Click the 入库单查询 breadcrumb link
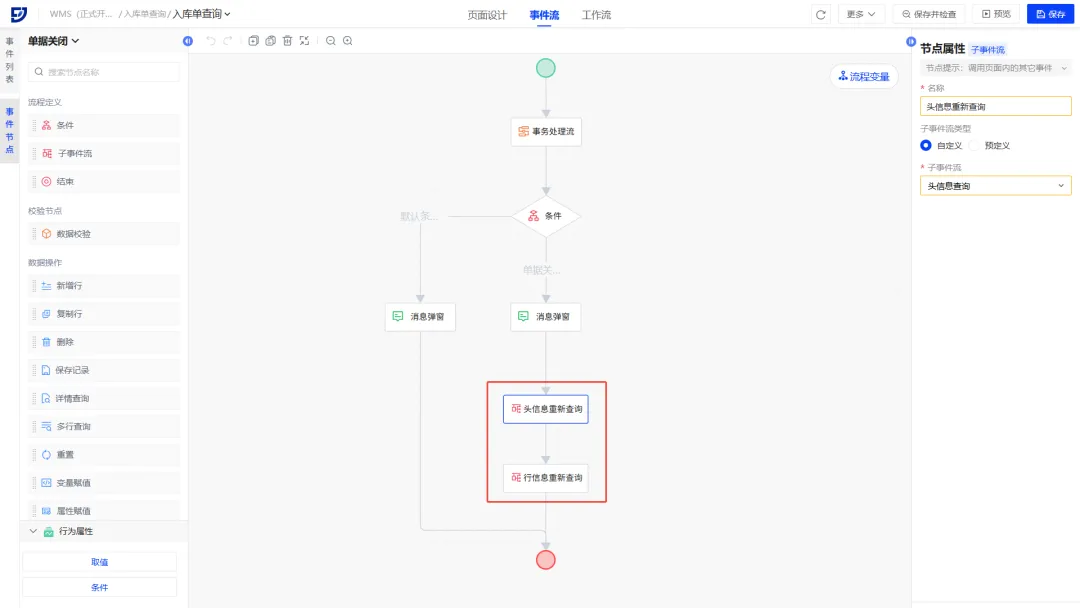The image size is (1080, 608). point(145,14)
